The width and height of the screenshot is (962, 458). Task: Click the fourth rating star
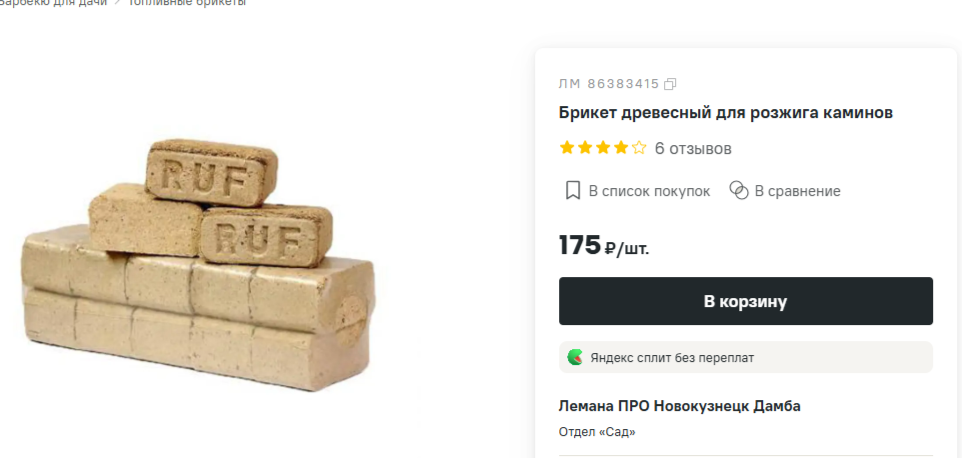click(621, 148)
